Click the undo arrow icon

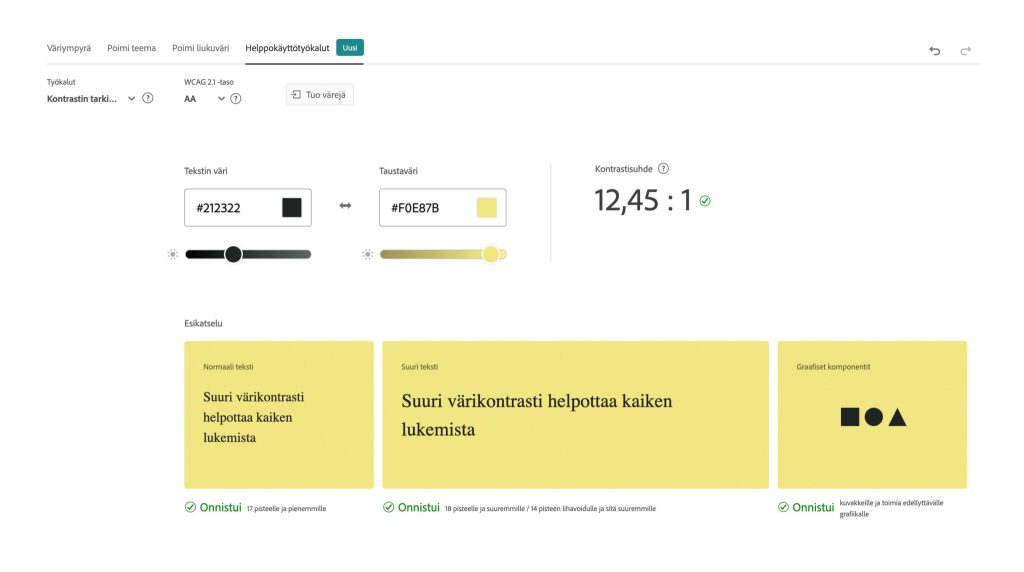click(934, 50)
